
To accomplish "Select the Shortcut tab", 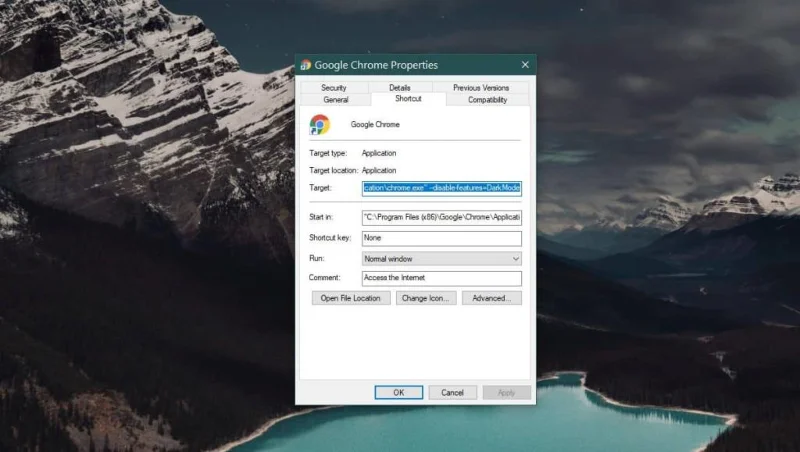I will coord(408,98).
